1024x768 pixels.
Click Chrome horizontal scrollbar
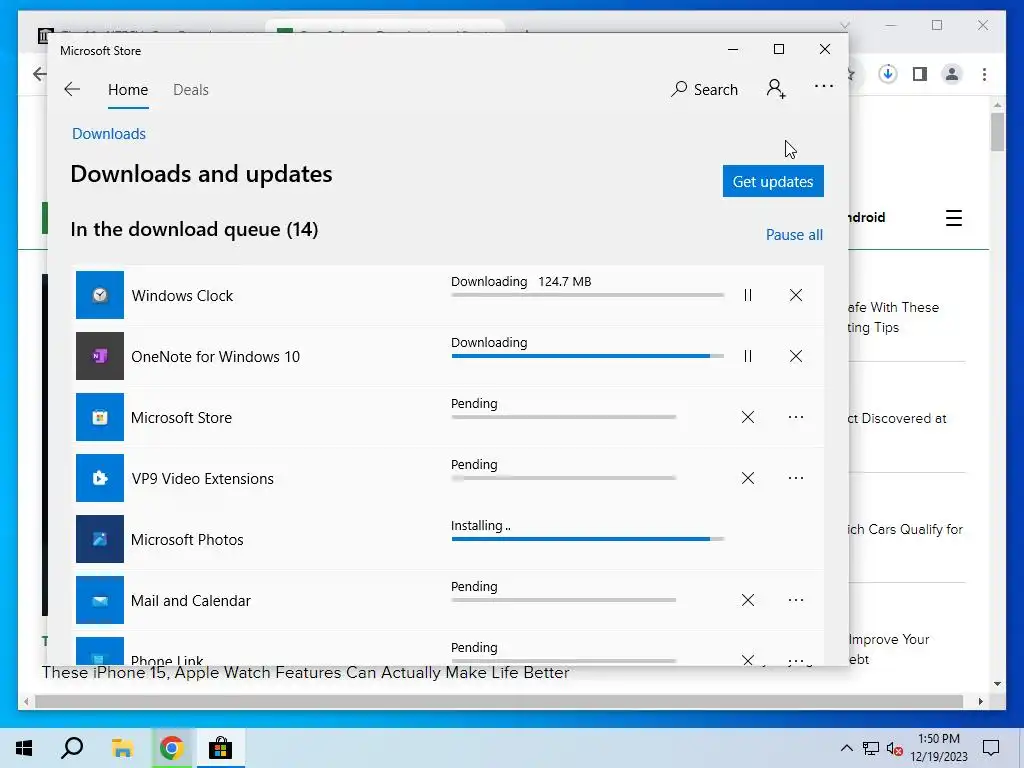pos(499,701)
